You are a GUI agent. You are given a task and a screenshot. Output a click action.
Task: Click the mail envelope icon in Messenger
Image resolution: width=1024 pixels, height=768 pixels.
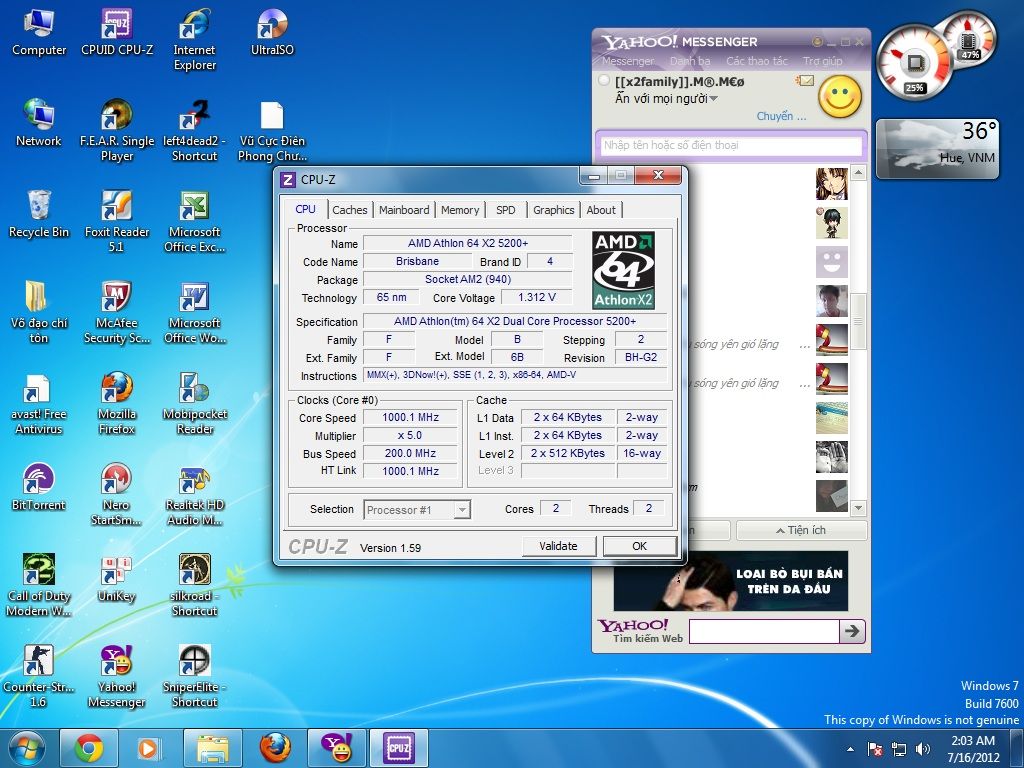(x=805, y=80)
